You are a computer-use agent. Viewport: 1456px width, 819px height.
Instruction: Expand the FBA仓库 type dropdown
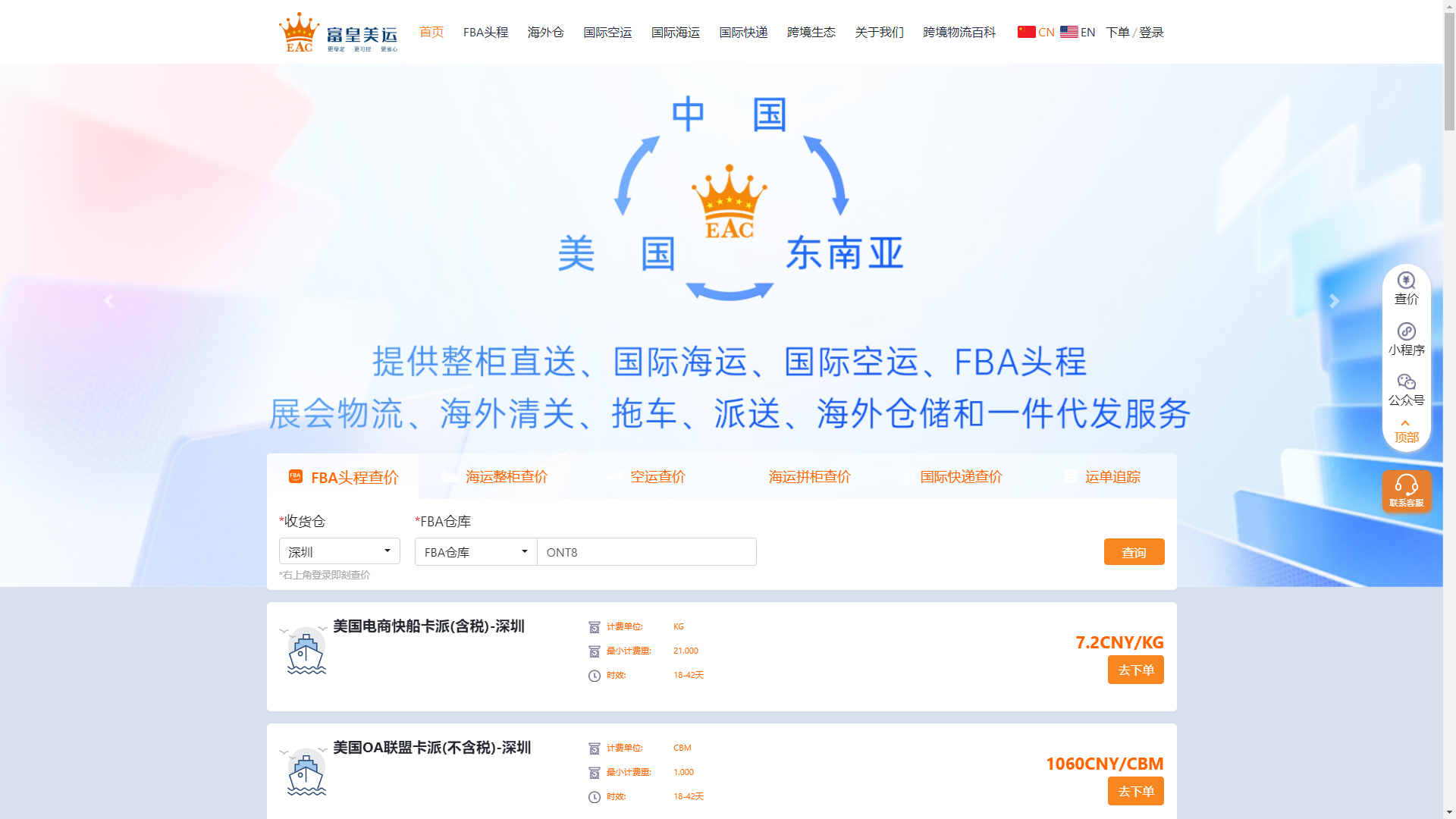[475, 552]
